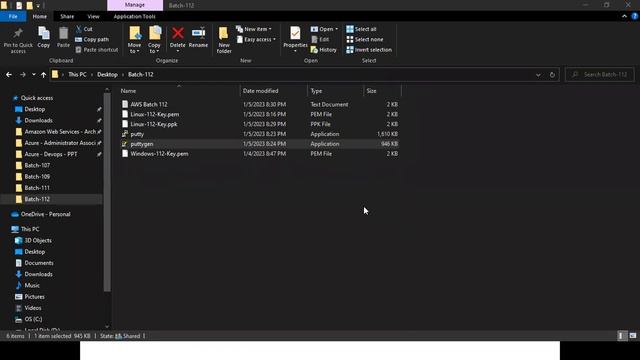
Task: Open the file Properties
Action: pyautogui.click(x=295, y=39)
